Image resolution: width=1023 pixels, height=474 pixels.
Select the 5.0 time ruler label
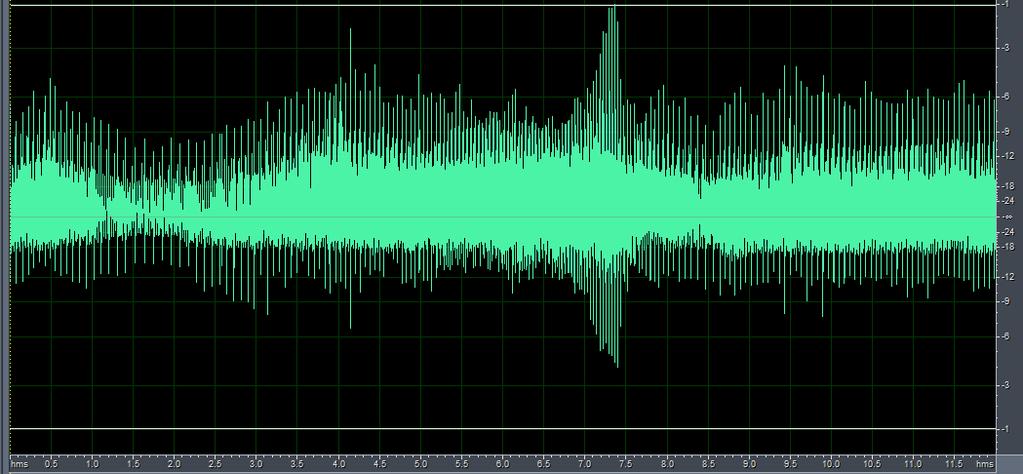(420, 464)
